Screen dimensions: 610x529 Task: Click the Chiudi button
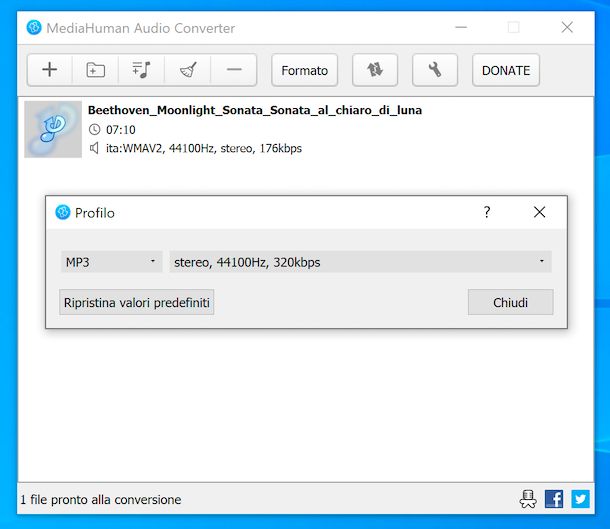coord(510,302)
